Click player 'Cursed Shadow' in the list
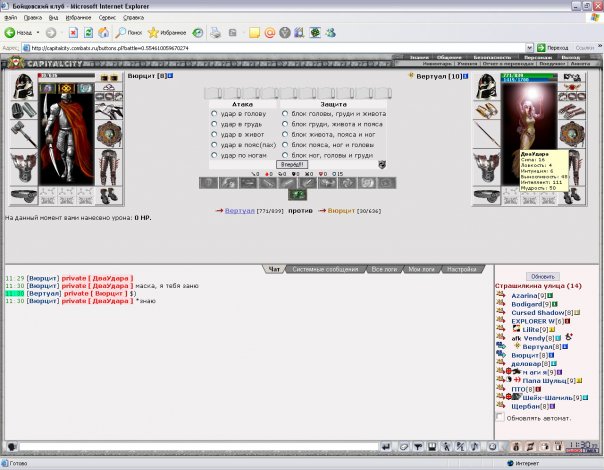 (x=538, y=313)
